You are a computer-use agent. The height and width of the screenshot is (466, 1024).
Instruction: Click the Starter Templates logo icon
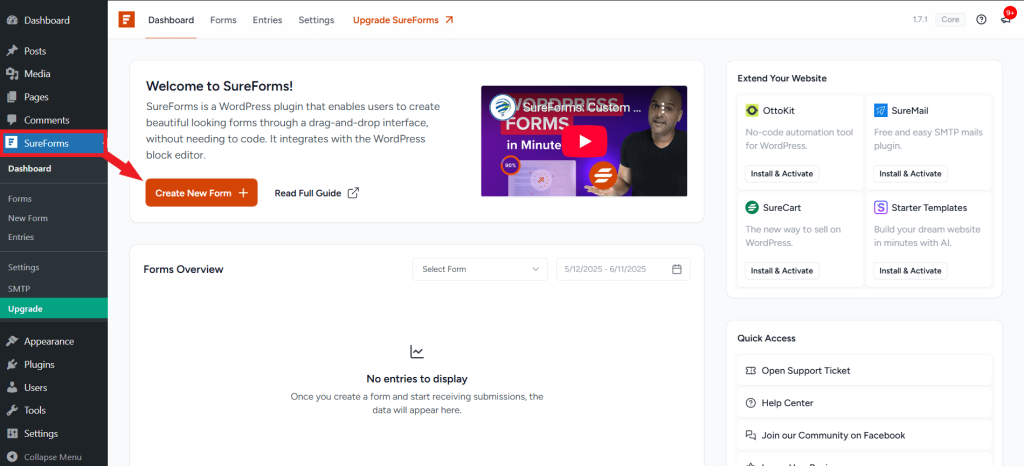click(880, 208)
